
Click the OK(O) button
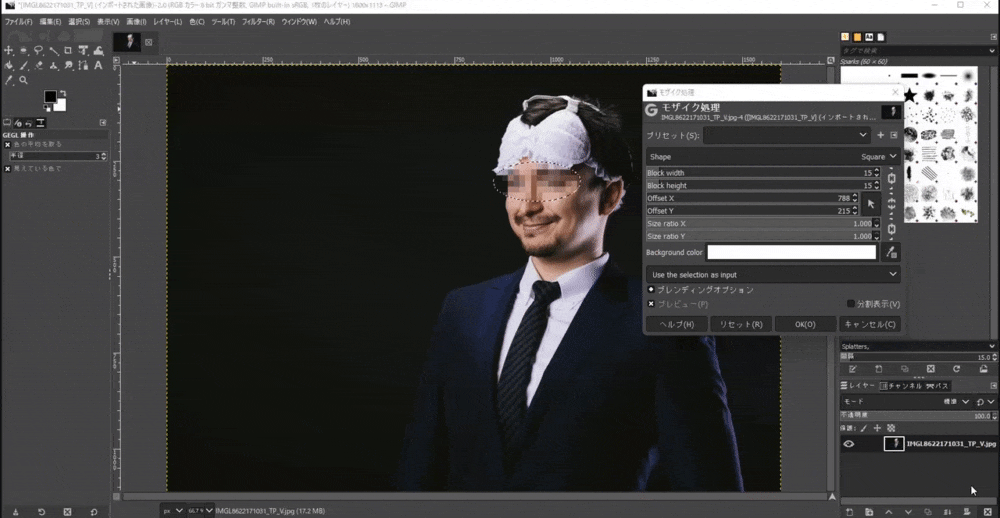point(805,324)
